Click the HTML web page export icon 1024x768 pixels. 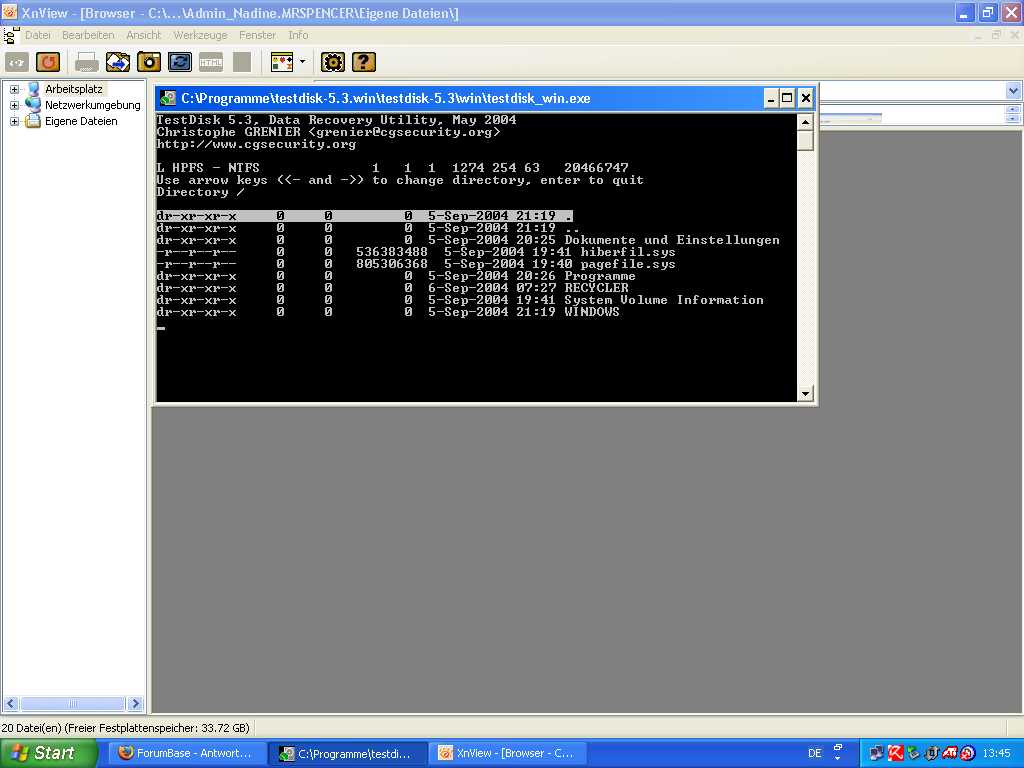211,62
